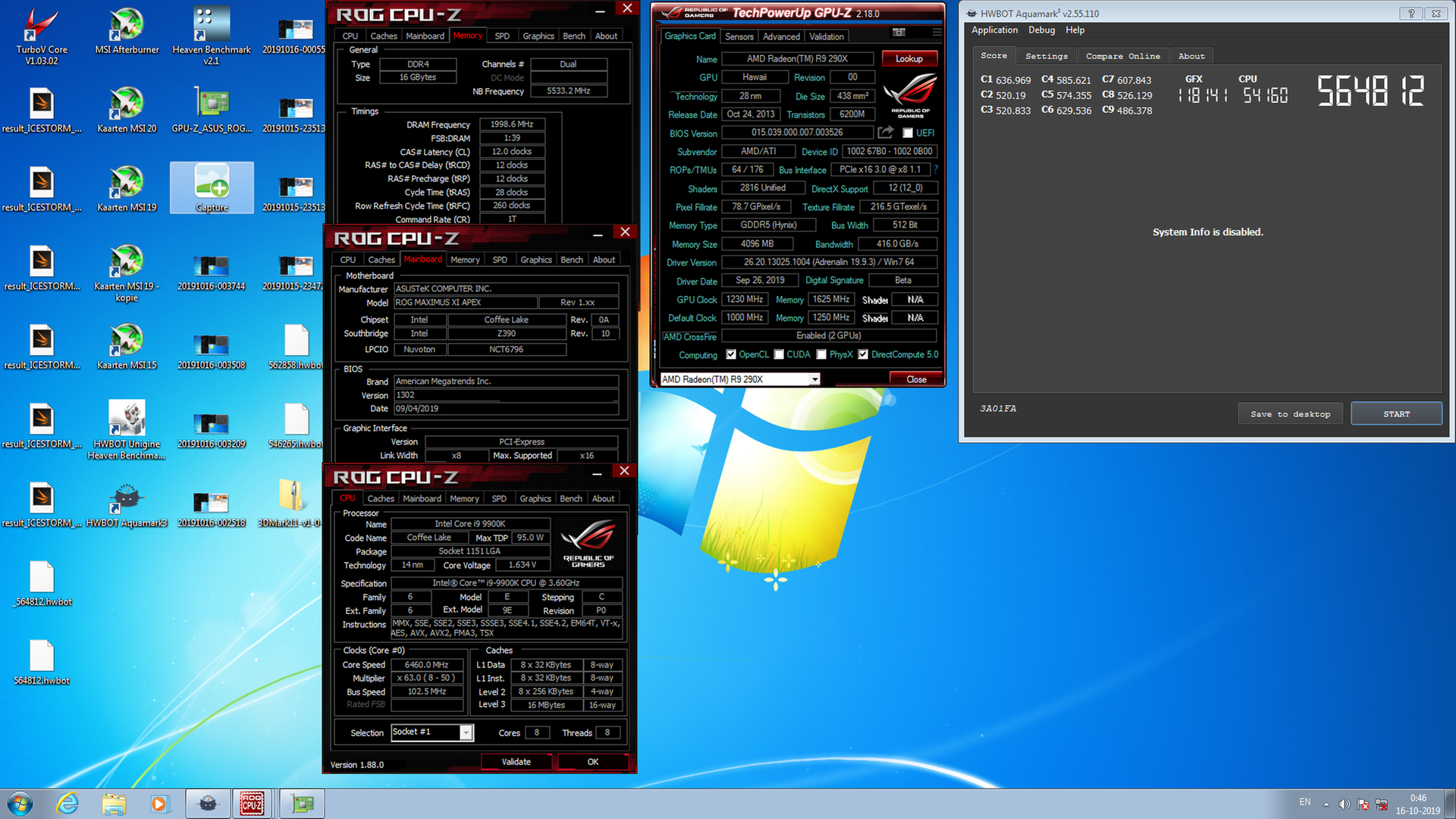Open Heaven Benchmark v2.1 shortcut
Image resolution: width=1456 pixels, height=819 pixels.
(212, 36)
